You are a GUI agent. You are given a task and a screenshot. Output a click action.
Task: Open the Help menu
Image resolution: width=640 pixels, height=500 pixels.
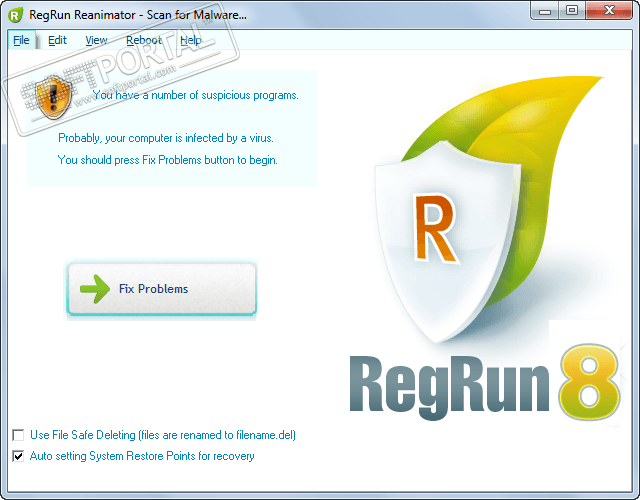tap(191, 40)
